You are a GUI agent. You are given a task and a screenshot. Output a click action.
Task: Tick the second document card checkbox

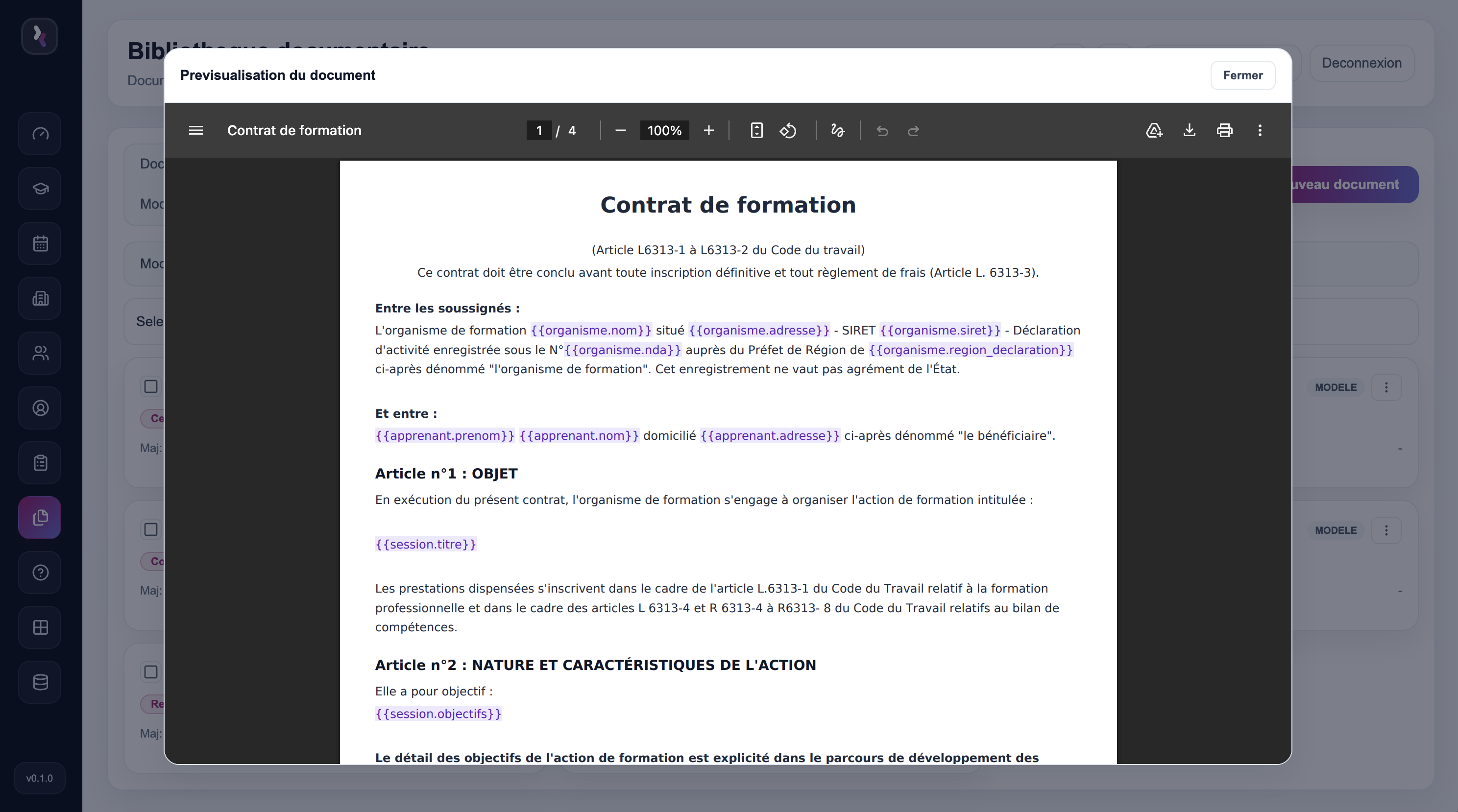pyautogui.click(x=150, y=529)
